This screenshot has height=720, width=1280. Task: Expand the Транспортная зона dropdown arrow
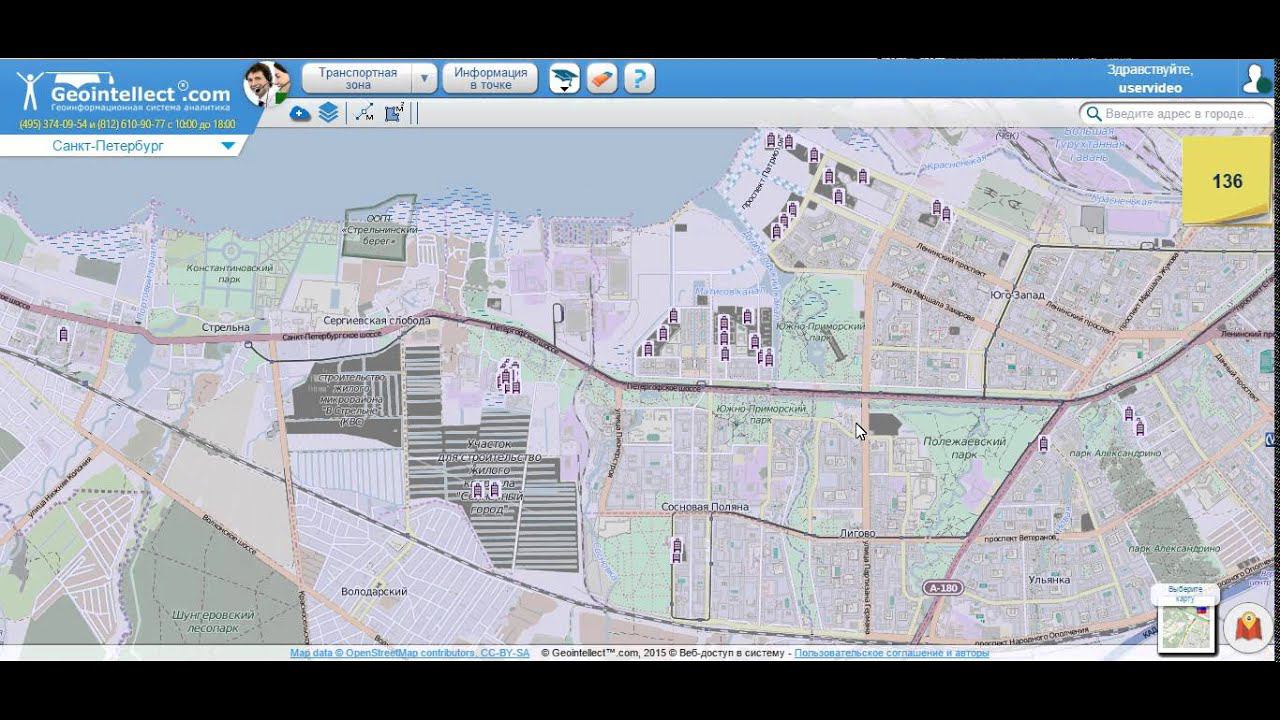(x=425, y=78)
